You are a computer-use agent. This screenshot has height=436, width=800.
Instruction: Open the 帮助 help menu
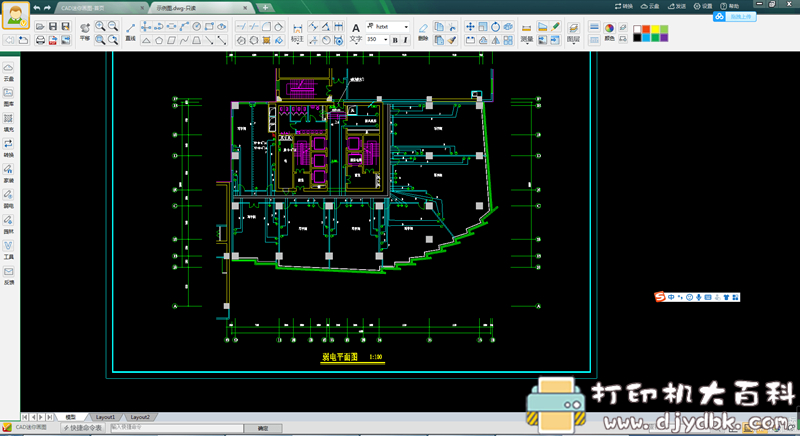click(x=730, y=6)
